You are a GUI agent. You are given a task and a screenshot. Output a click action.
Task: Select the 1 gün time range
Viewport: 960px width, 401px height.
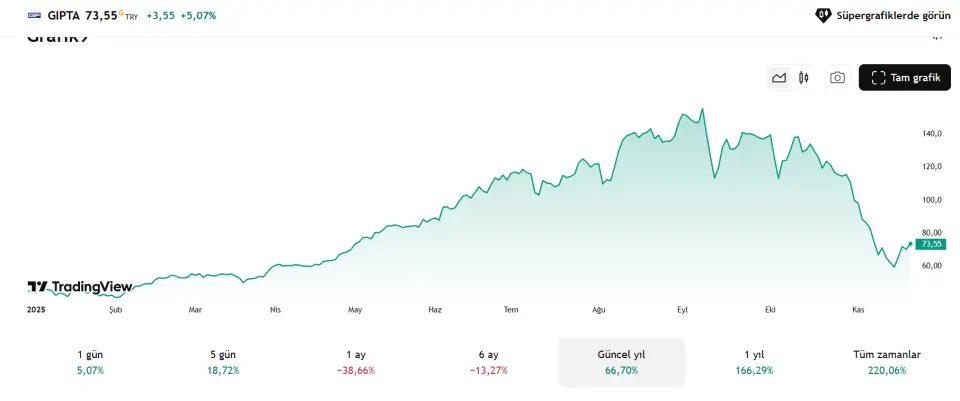click(90, 362)
